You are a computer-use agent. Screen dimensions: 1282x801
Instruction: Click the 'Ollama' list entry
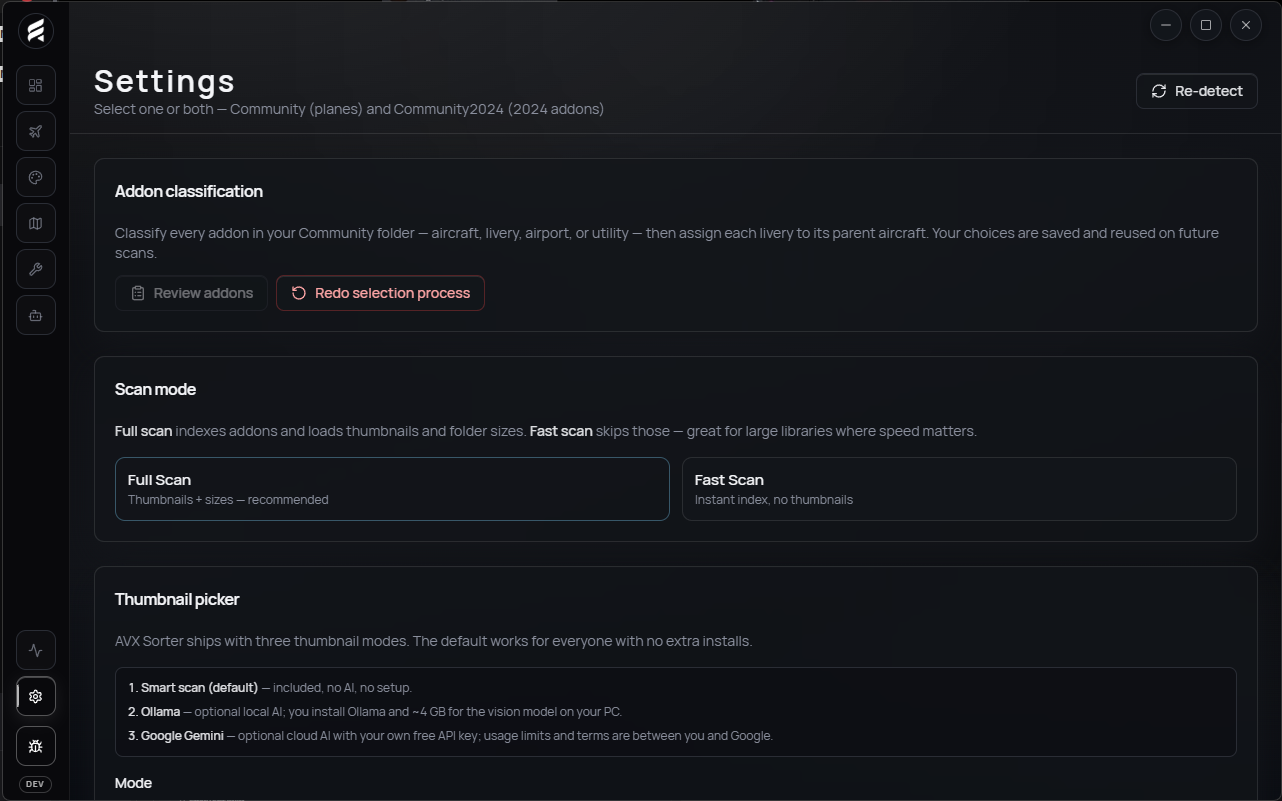pos(375,711)
